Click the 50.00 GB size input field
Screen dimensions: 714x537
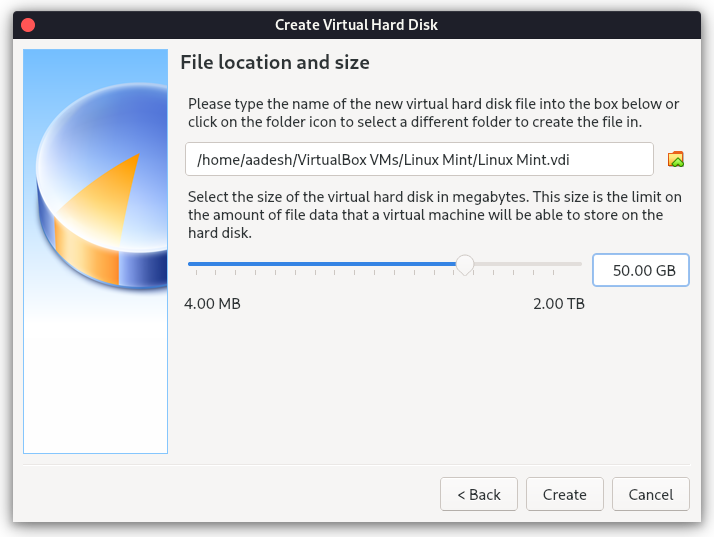[x=640, y=269]
